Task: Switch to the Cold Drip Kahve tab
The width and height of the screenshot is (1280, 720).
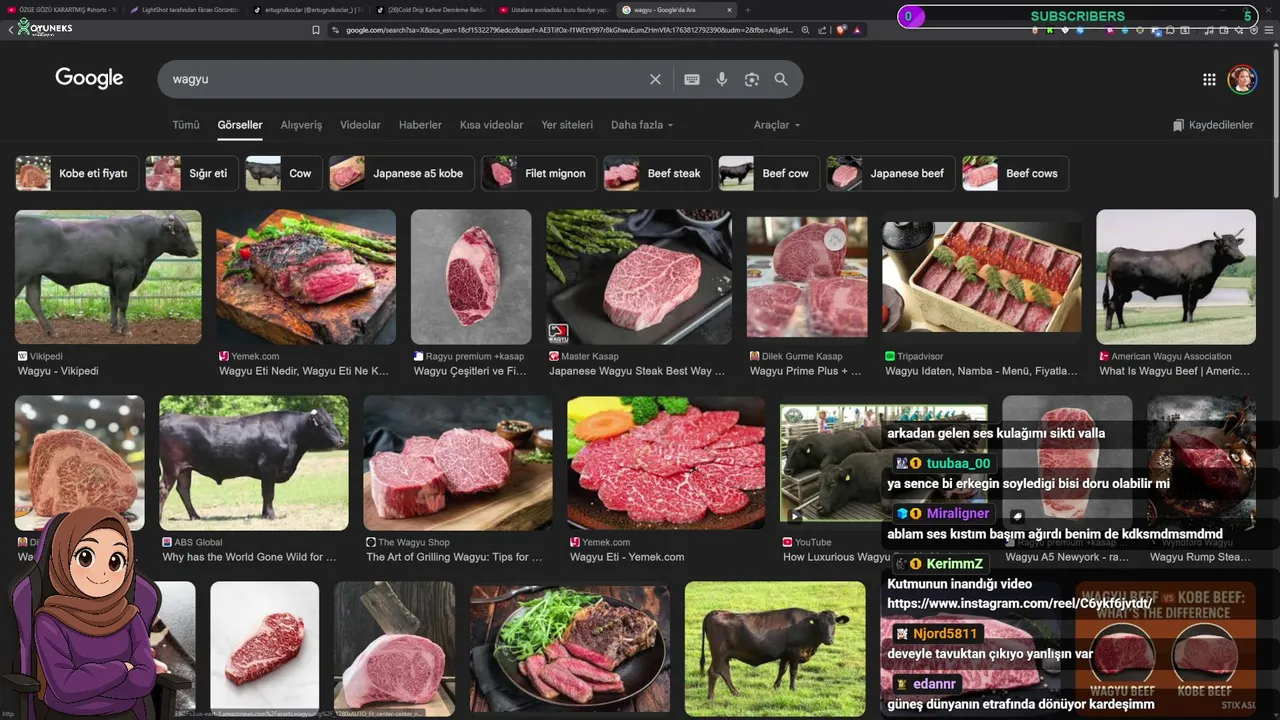Action: tap(430, 10)
